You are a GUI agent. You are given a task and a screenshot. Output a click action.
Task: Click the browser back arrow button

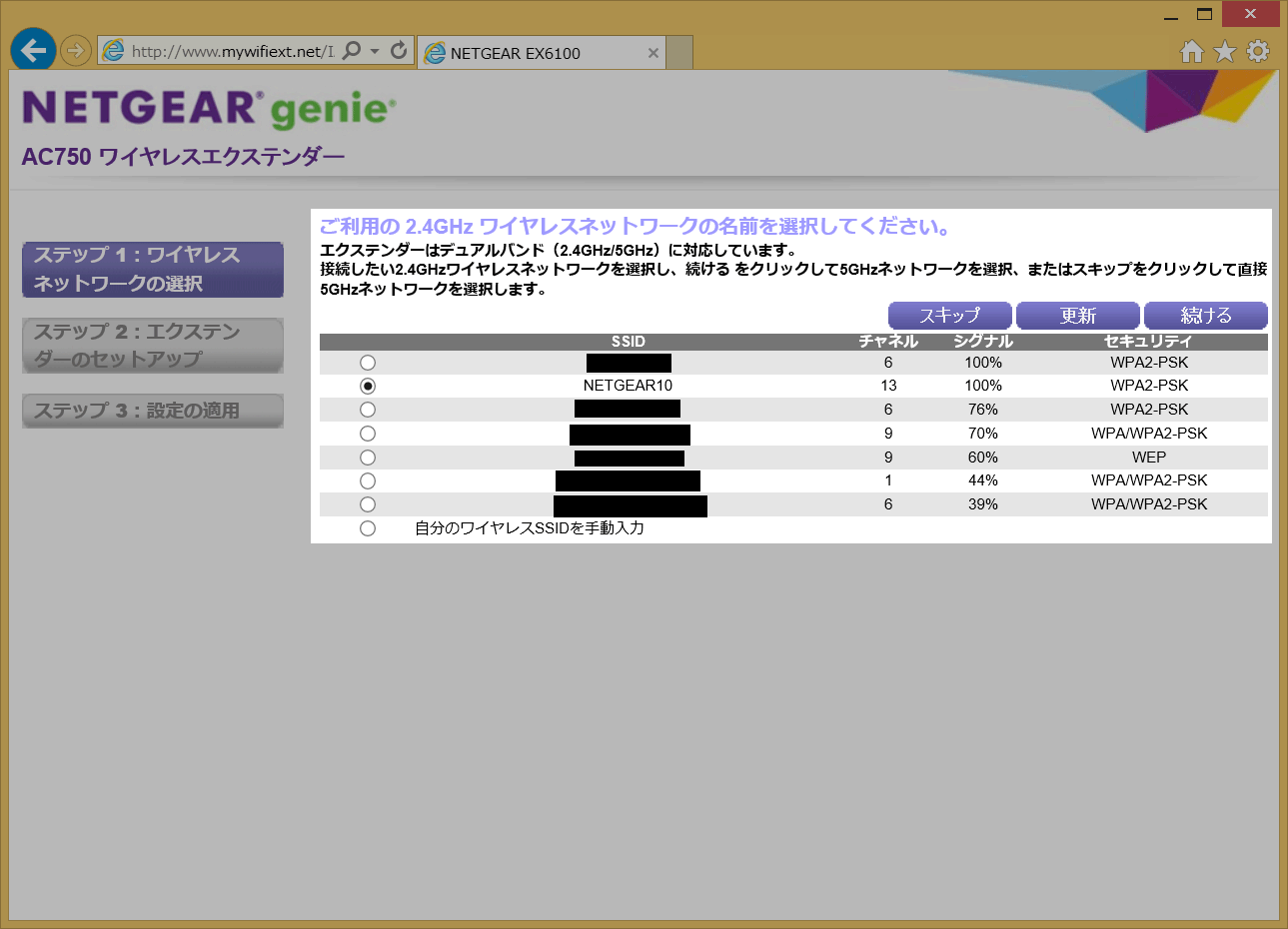coord(33,50)
